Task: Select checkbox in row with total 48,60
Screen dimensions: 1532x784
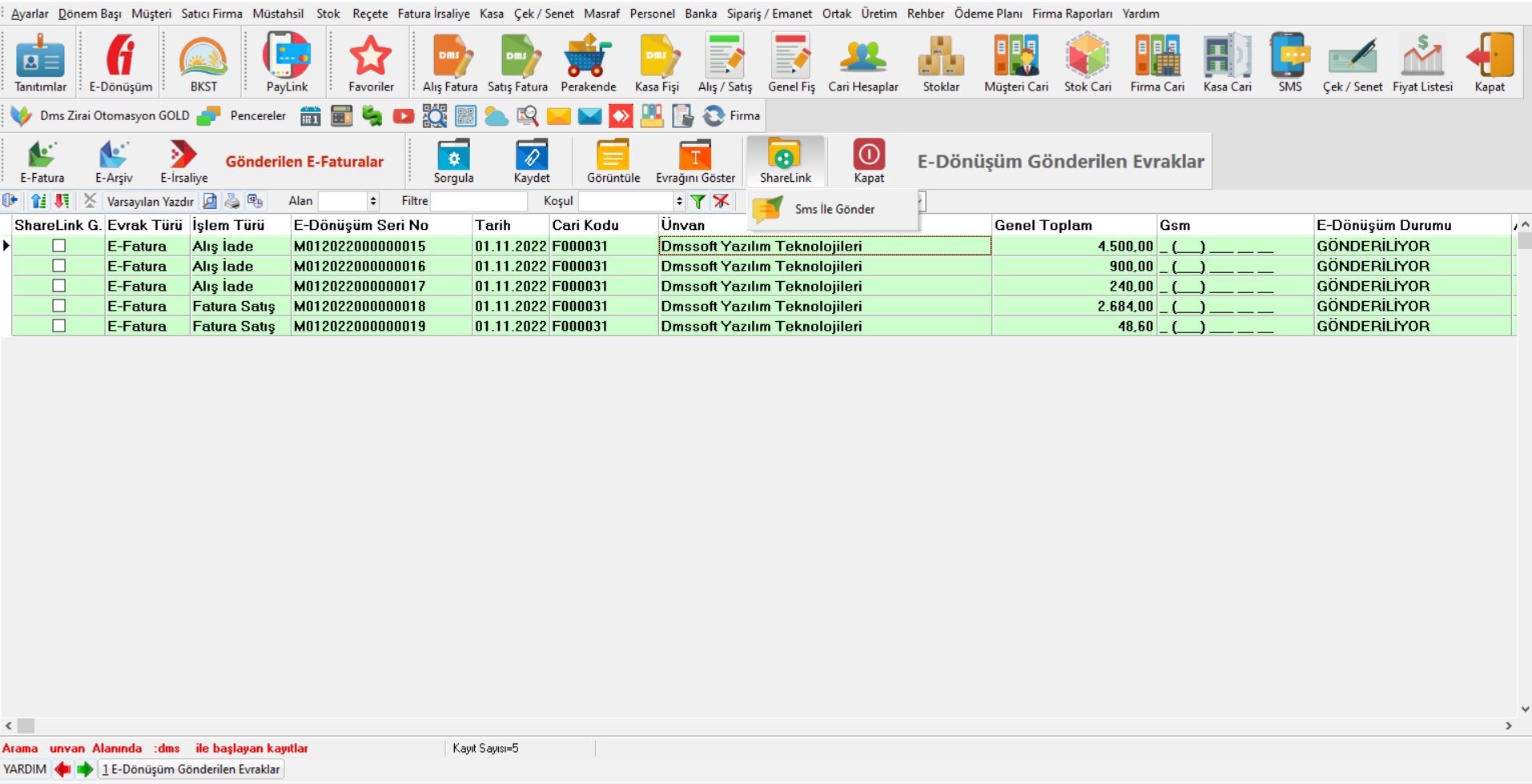Action: (x=58, y=326)
